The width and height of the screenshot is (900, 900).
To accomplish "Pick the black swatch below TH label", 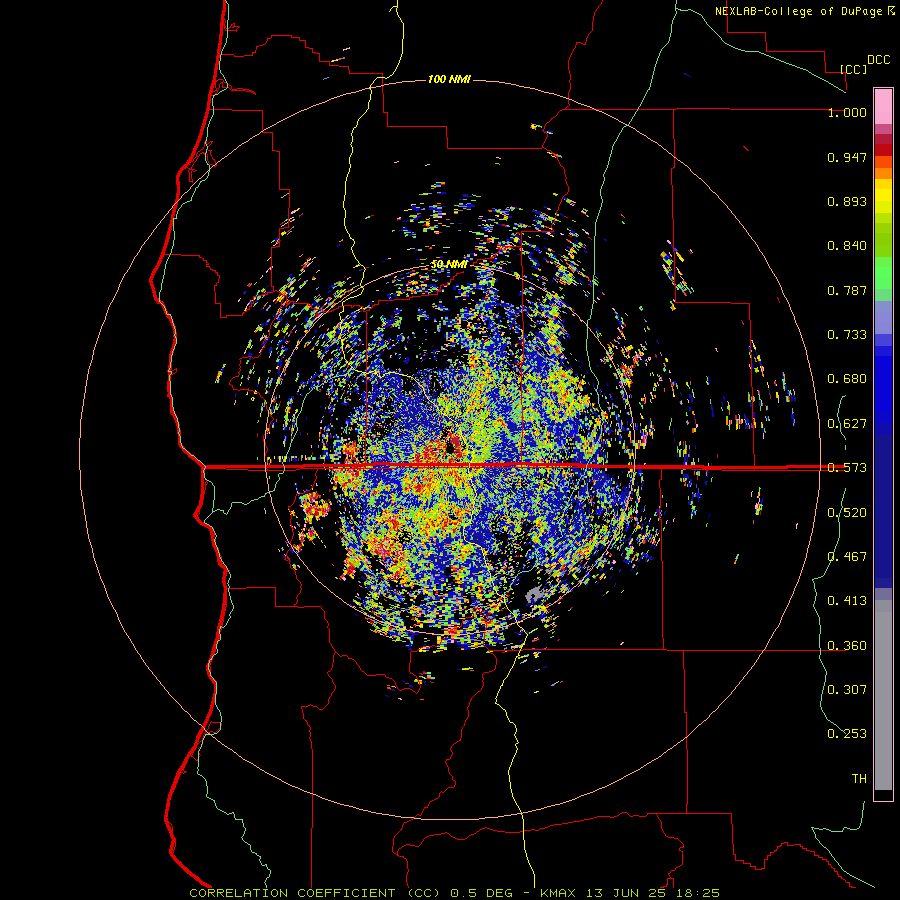I will pyautogui.click(x=883, y=794).
